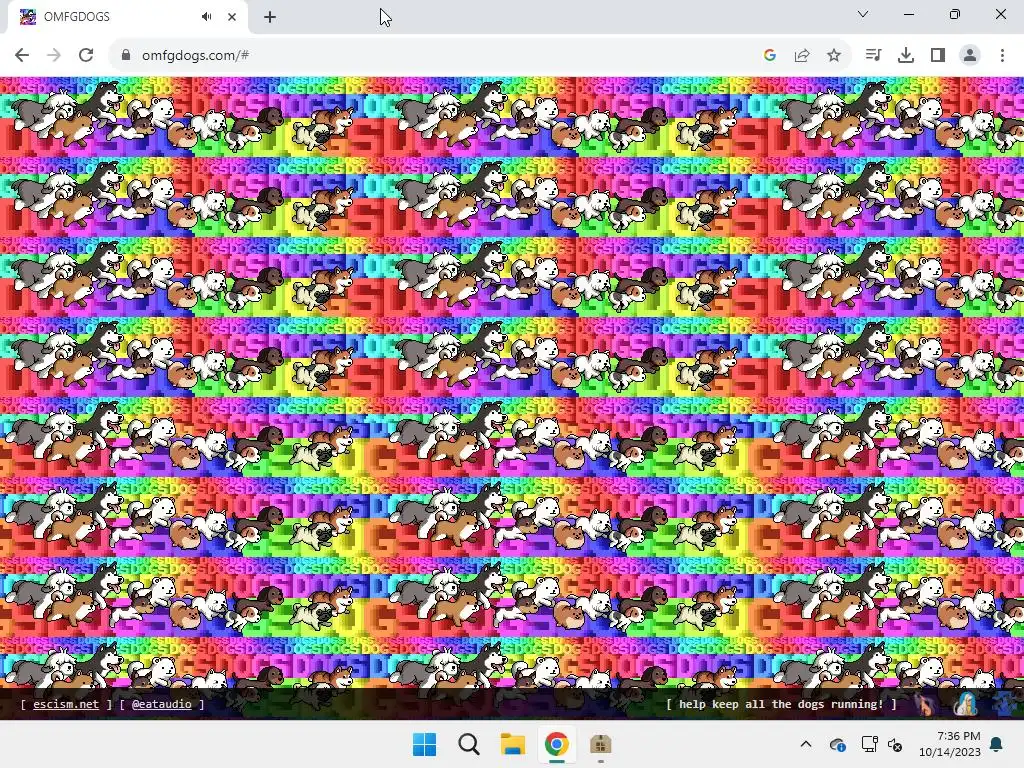Screen dimensions: 1024x768
Task: Open Windows Search from the taskbar
Action: click(x=468, y=744)
